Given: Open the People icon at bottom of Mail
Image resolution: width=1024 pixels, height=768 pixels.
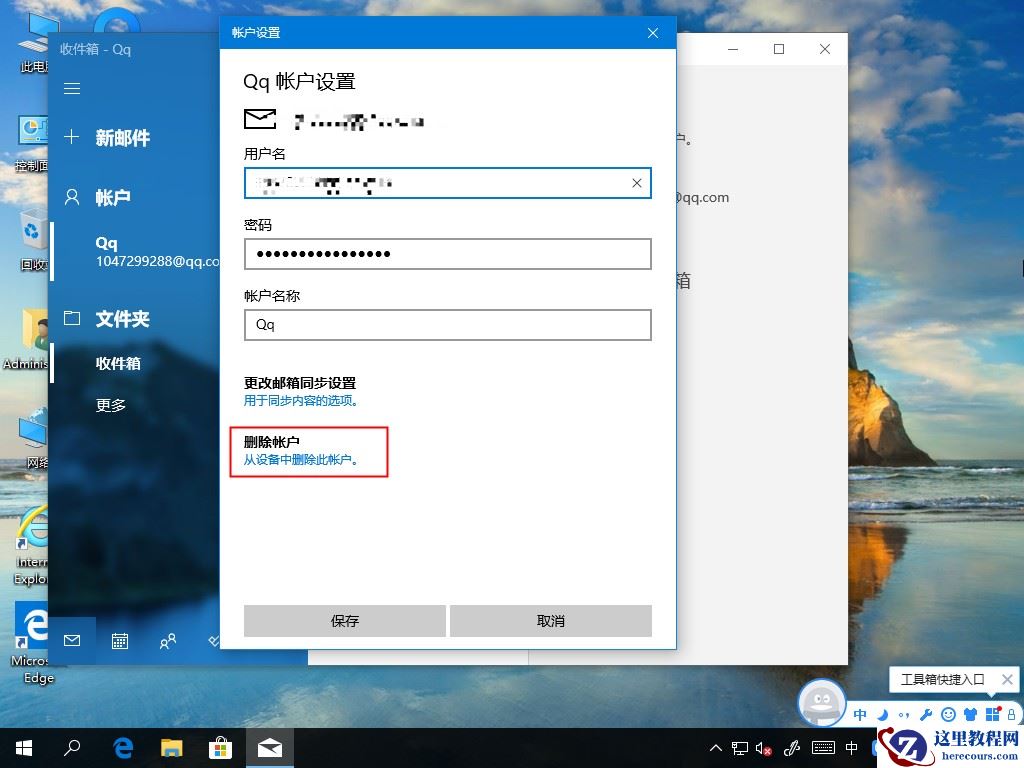Looking at the screenshot, I should (x=167, y=640).
